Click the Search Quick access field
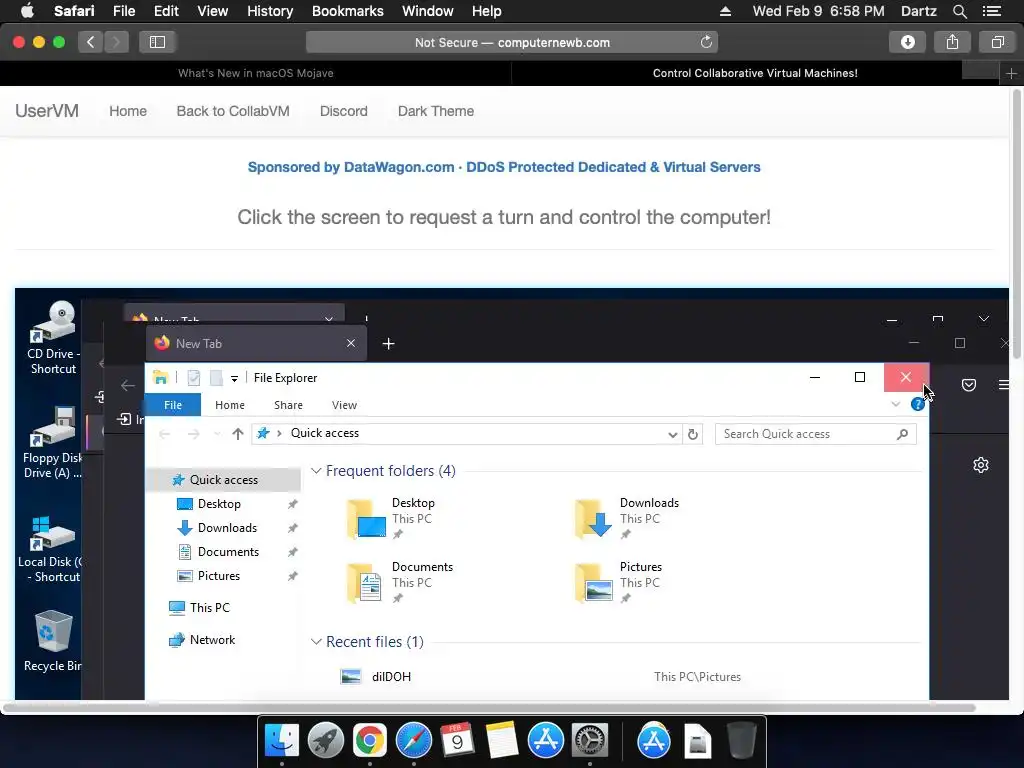This screenshot has height=768, width=1024. point(816,434)
